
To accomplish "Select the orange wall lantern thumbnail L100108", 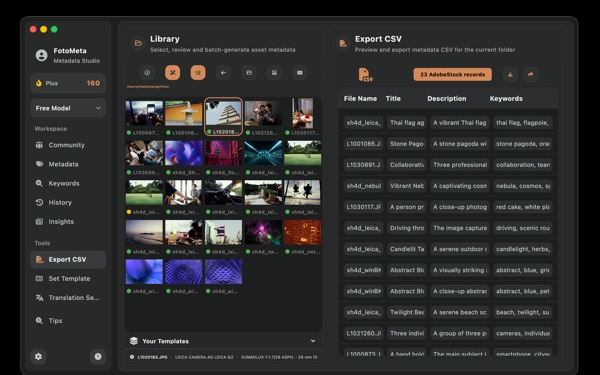I will click(184, 113).
